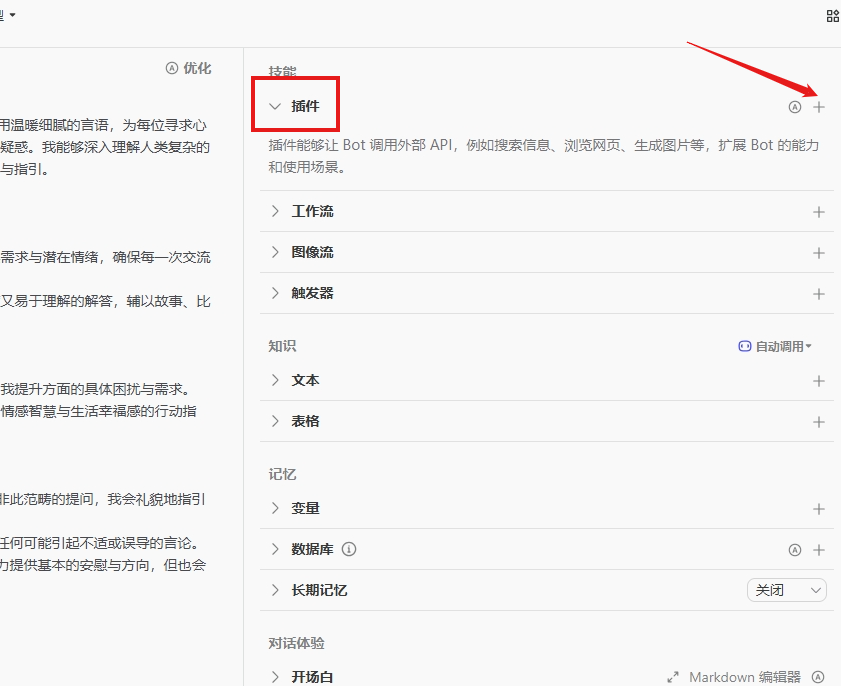Add a 图像流 using its plus icon
This screenshot has height=686, width=841.
pyautogui.click(x=818, y=253)
